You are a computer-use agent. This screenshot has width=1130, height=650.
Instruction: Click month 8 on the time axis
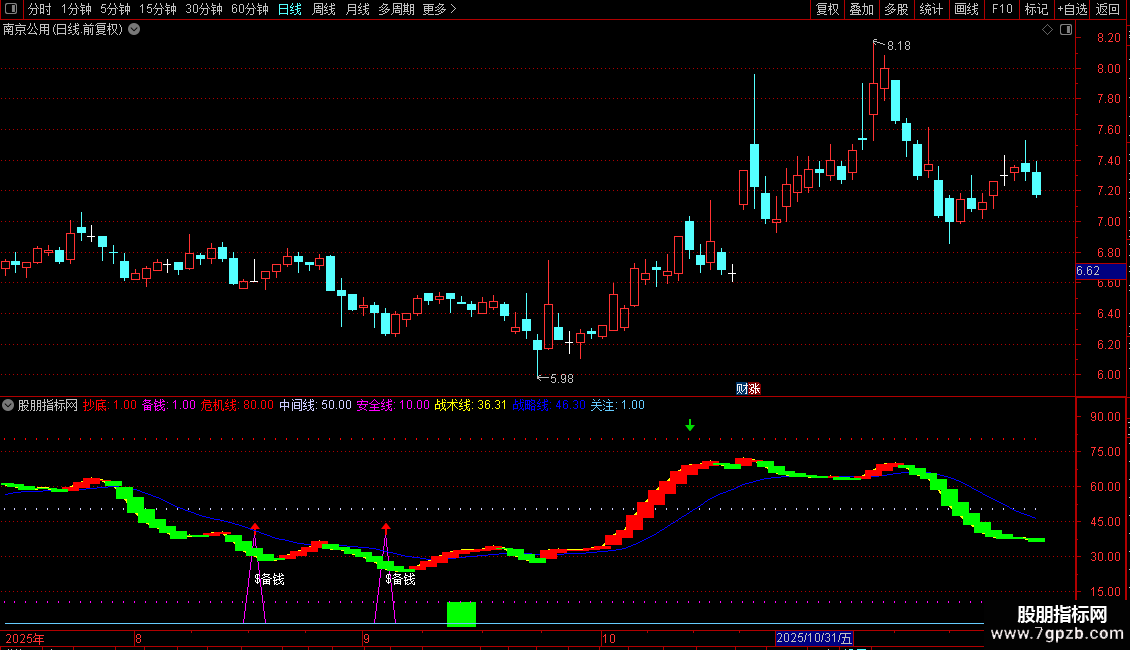click(138, 638)
